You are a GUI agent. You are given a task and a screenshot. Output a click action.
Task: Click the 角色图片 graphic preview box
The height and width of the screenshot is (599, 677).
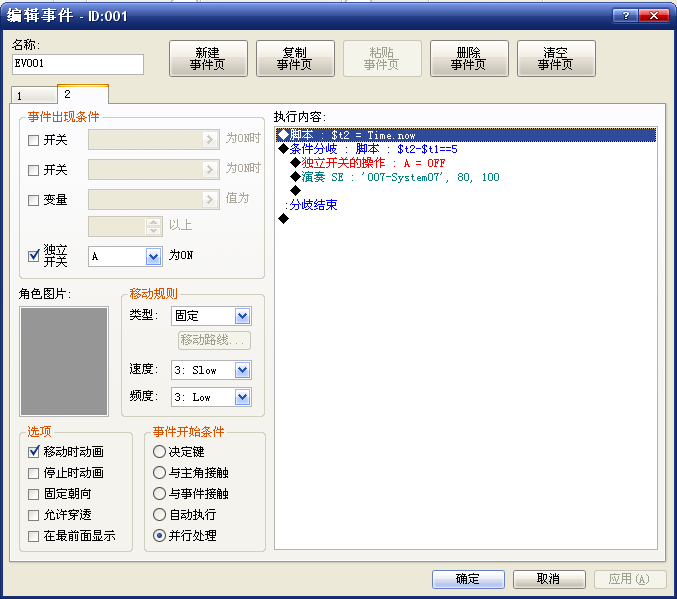point(64,361)
